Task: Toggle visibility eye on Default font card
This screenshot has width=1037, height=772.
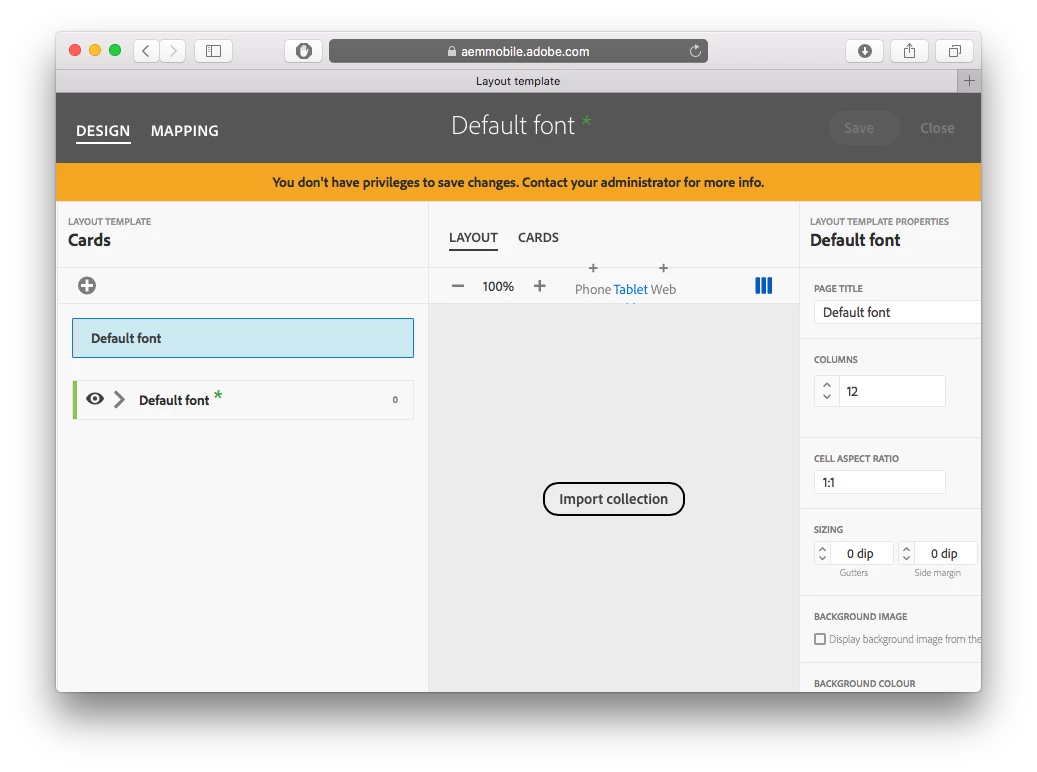Action: point(95,399)
